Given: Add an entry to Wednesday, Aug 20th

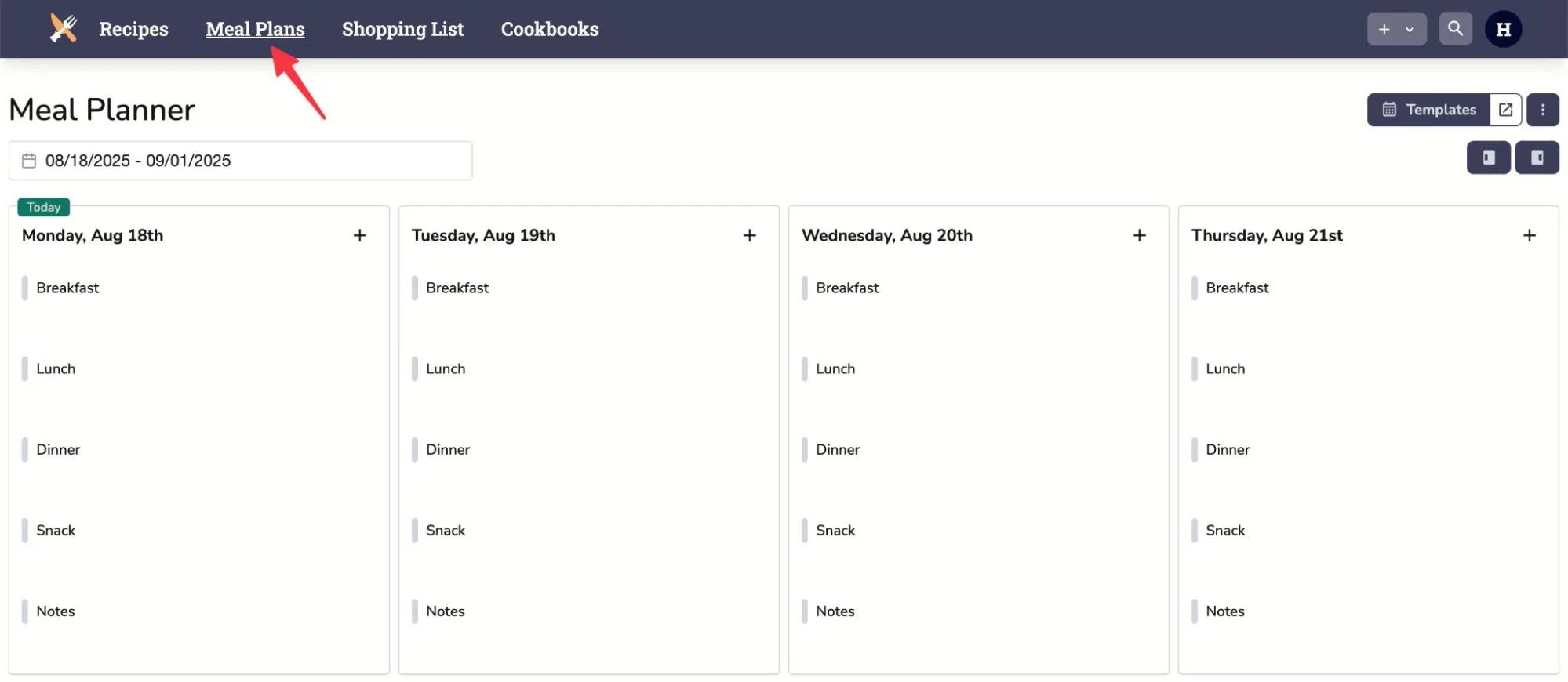Looking at the screenshot, I should pos(1139,234).
